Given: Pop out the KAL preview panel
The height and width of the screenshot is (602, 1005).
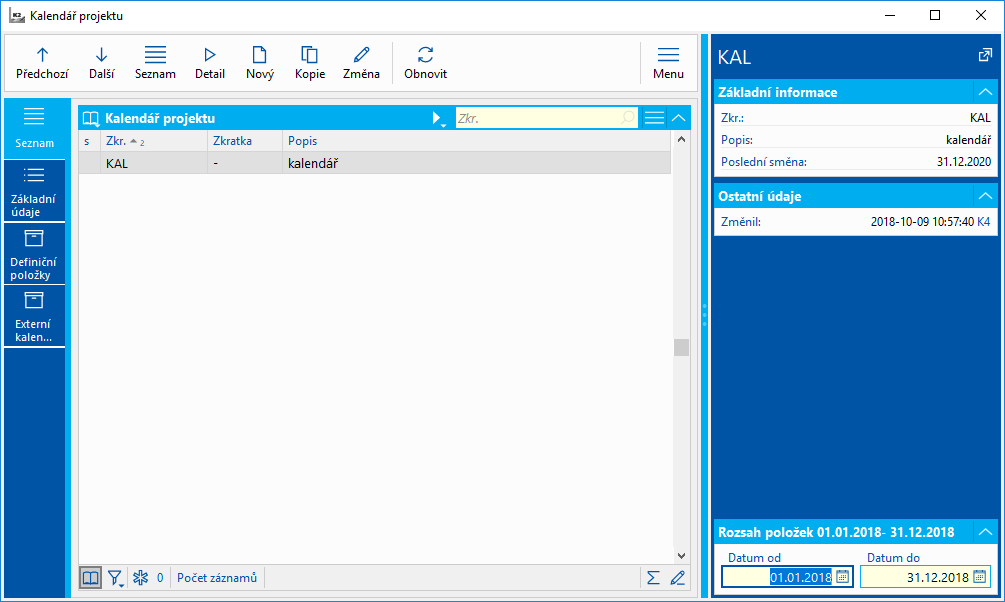Looking at the screenshot, I should pyautogui.click(x=985, y=55).
